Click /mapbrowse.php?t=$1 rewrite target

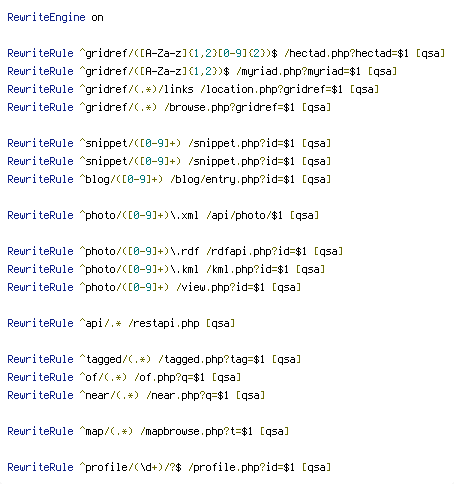196,431
